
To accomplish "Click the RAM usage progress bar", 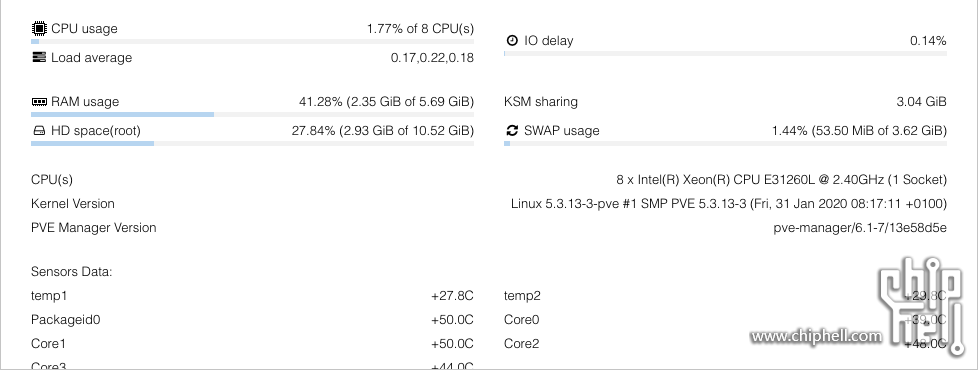I will 253,115.
